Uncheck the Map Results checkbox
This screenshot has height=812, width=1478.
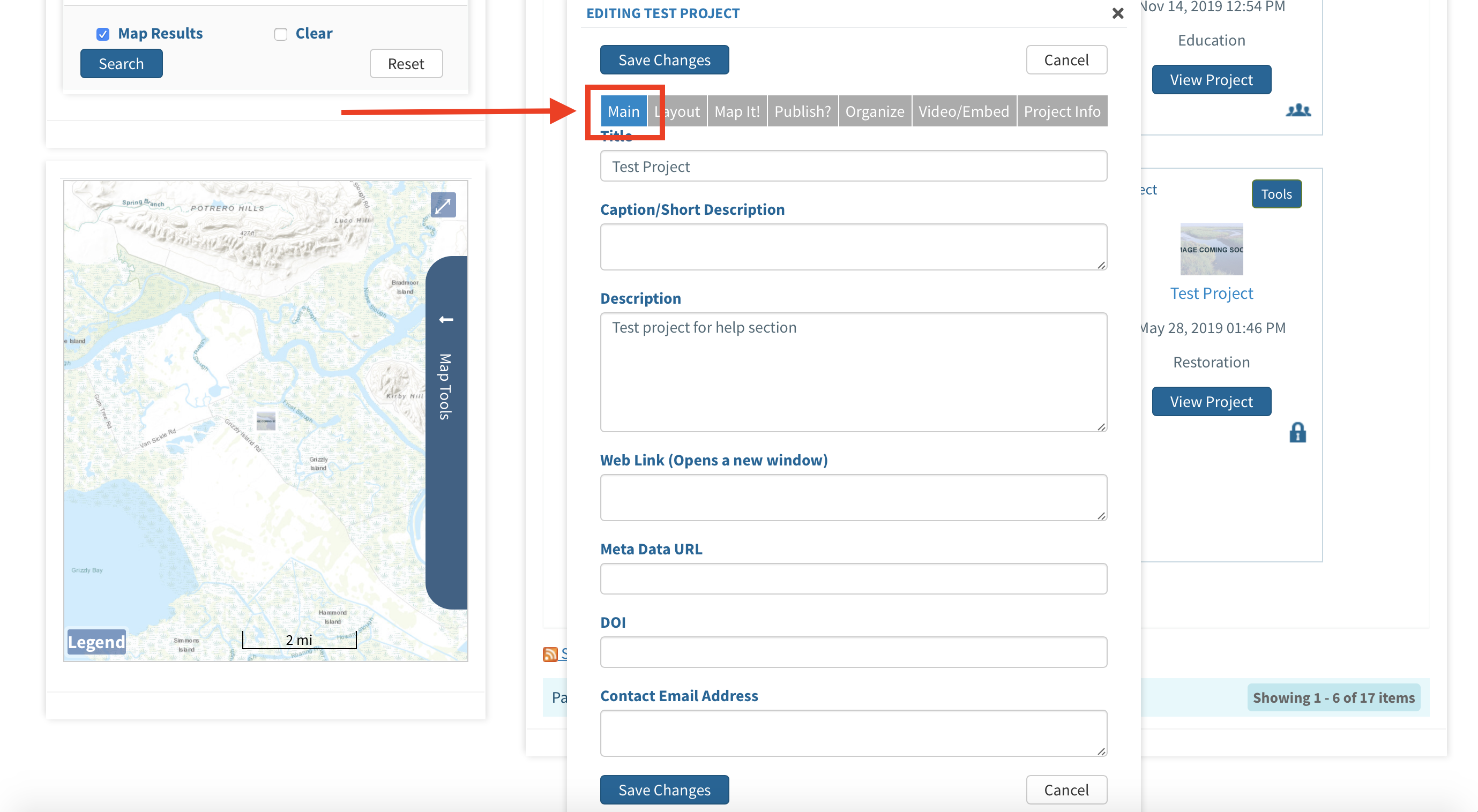pos(103,34)
